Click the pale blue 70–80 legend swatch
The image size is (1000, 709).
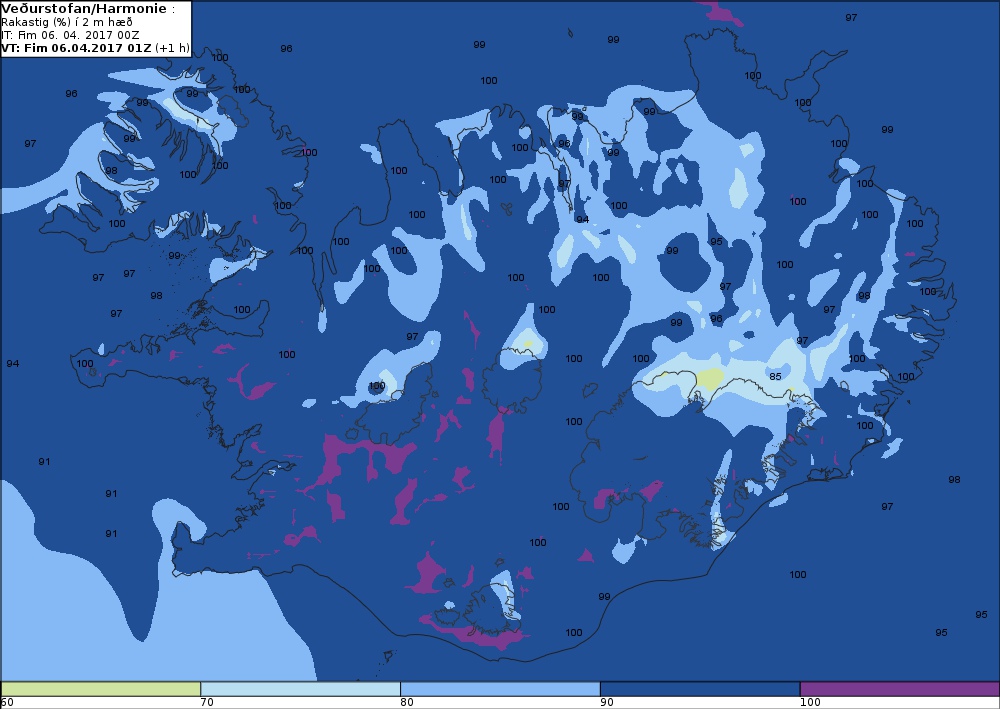click(x=300, y=689)
